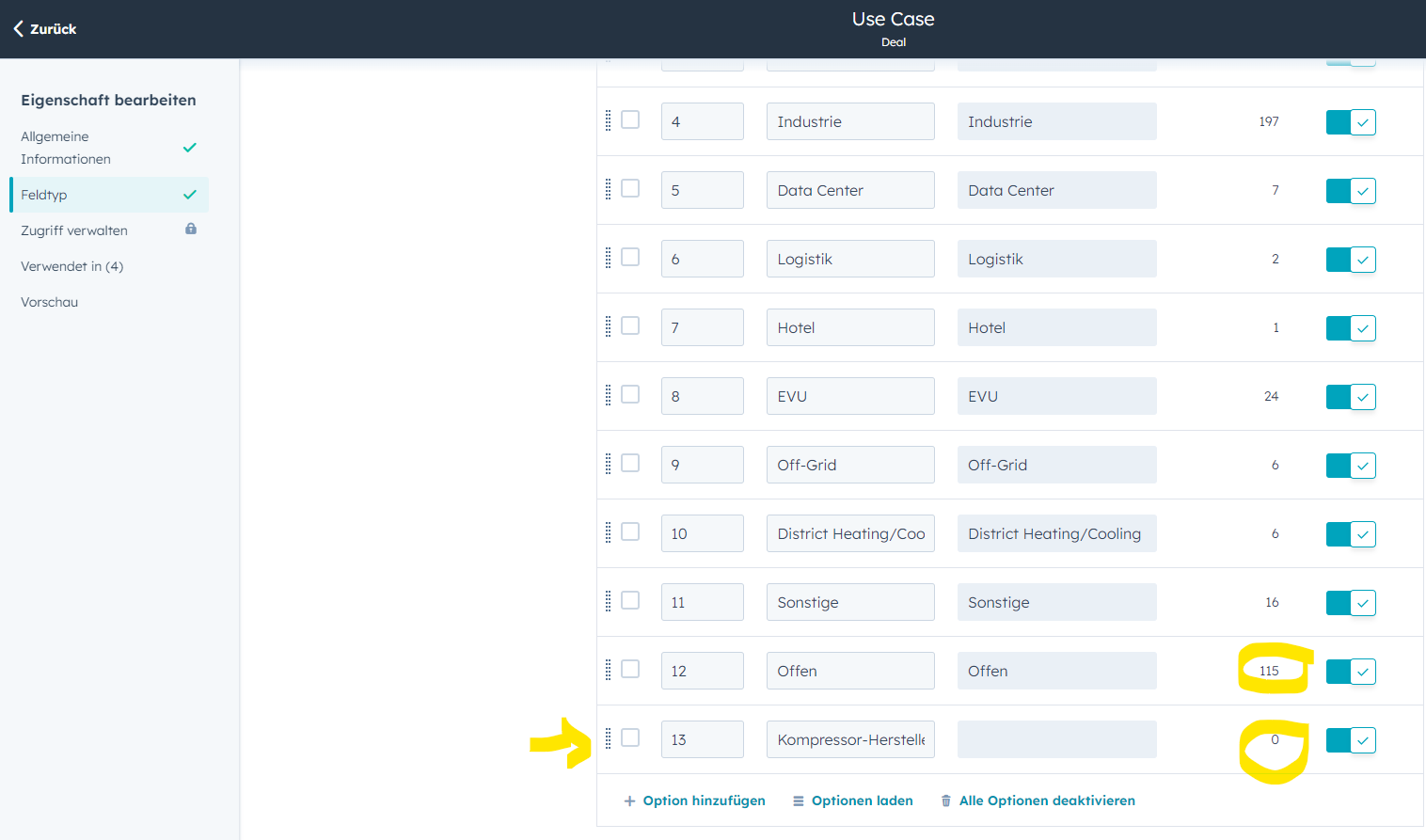
Task: Click the plus icon before Option hinzufügen
Action: pyautogui.click(x=628, y=800)
